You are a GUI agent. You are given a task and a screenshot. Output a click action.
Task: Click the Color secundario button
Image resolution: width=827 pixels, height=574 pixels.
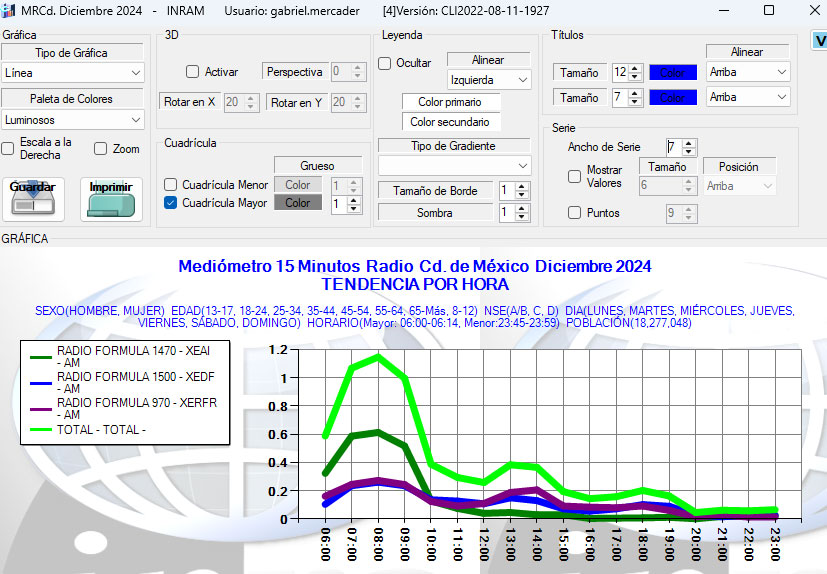[x=450, y=122]
